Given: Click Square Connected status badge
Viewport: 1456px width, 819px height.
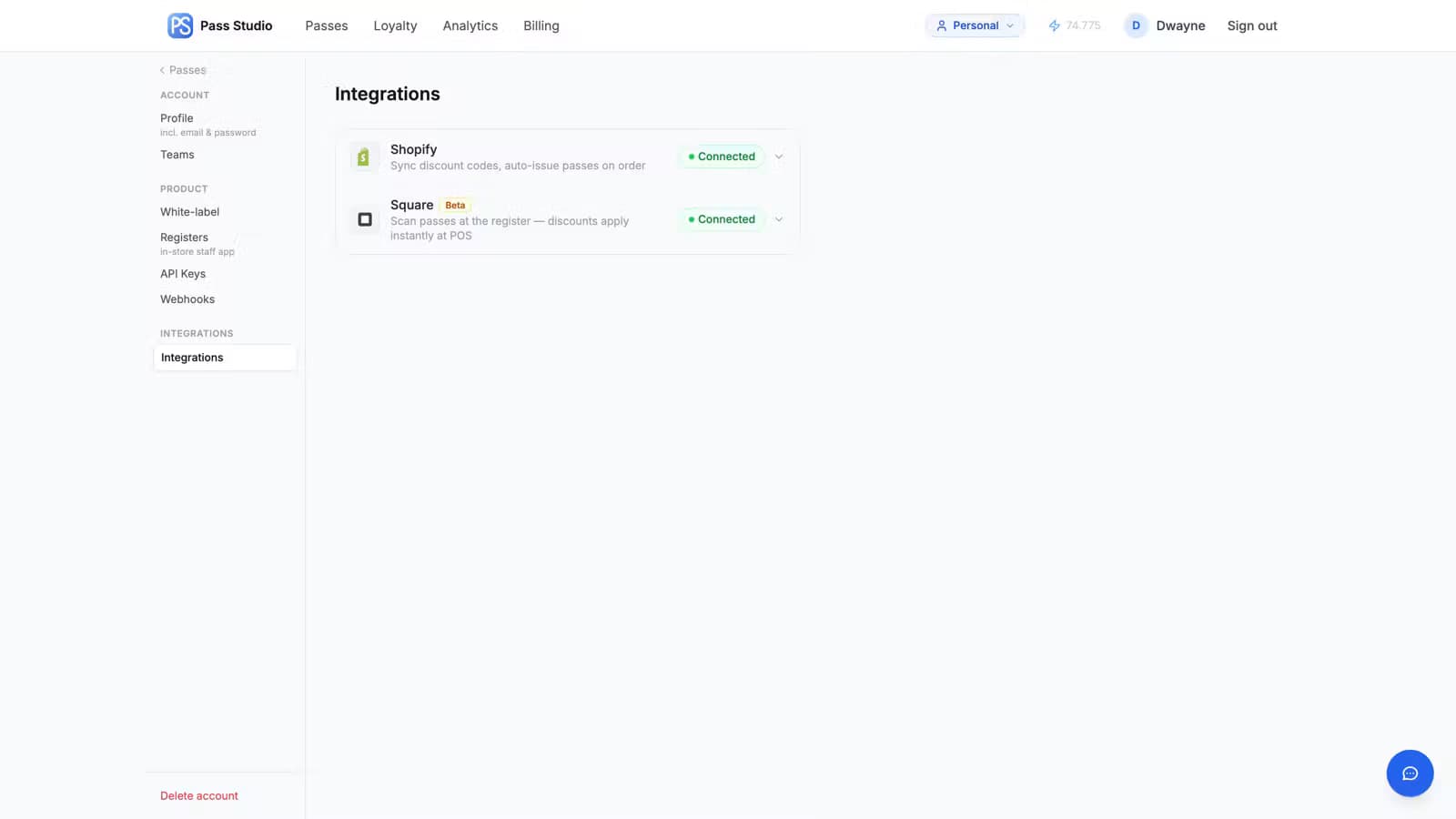Looking at the screenshot, I should tap(722, 219).
